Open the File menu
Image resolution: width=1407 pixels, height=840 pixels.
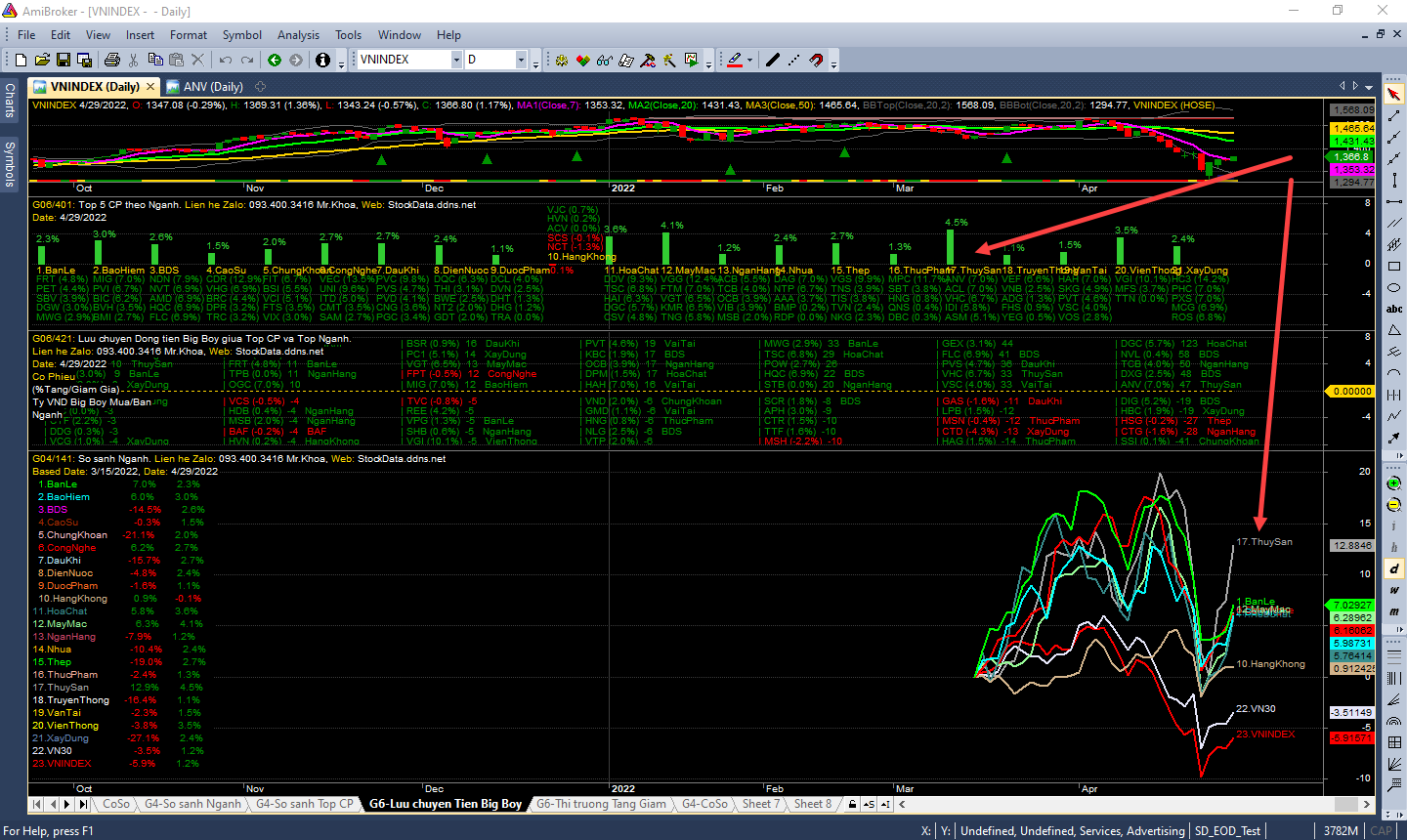pyautogui.click(x=26, y=34)
